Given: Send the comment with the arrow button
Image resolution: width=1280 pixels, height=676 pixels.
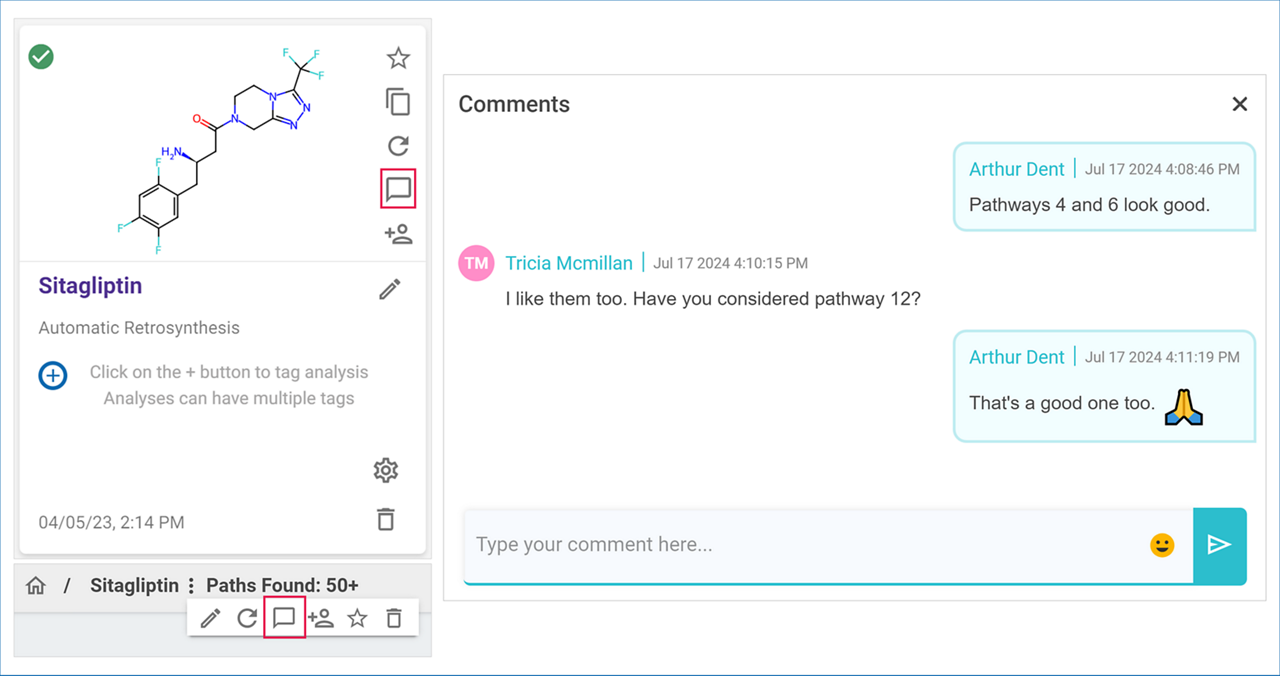Looking at the screenshot, I should tap(1219, 545).
